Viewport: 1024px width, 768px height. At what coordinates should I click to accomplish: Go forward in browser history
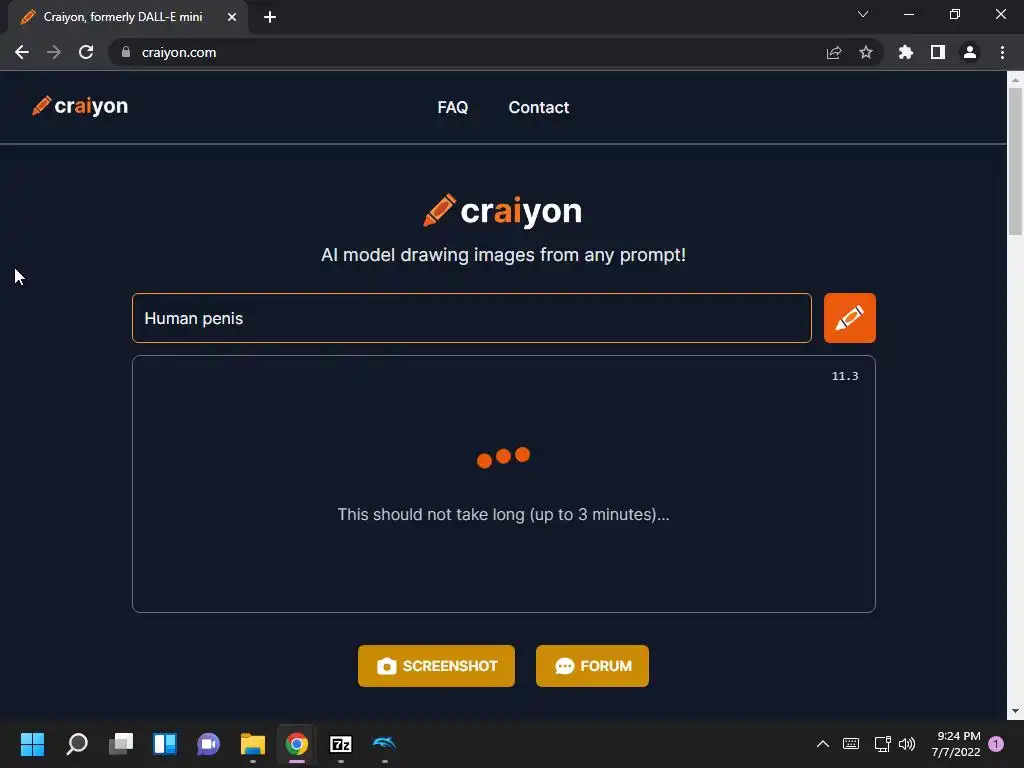pos(54,52)
